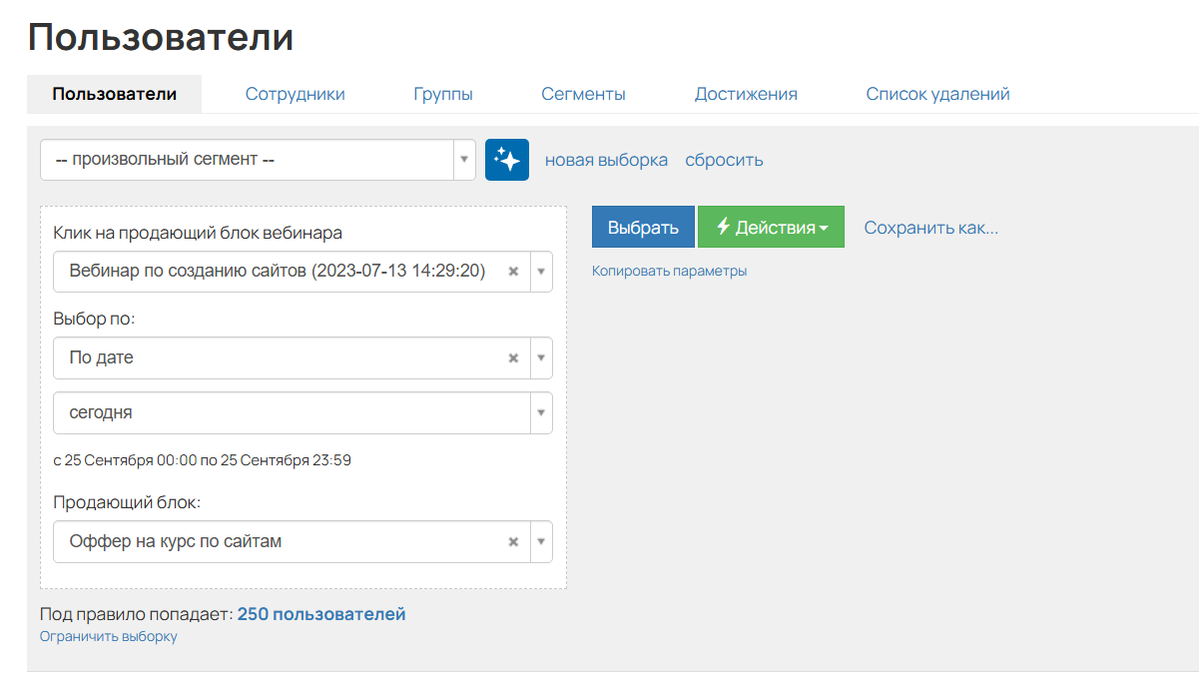The image size is (1199, 687).
Task: Click the 'Продающий блок:' label
Action: pyautogui.click(x=127, y=503)
